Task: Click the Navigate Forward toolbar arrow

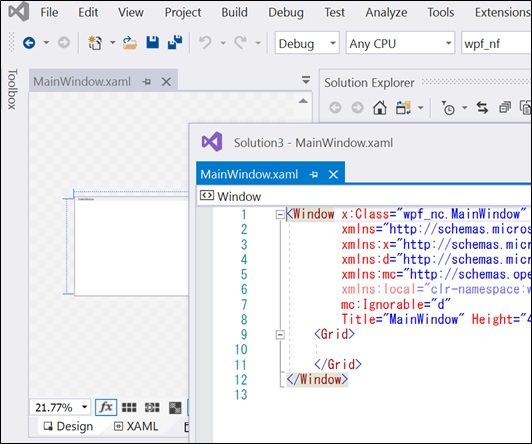Action: tap(64, 43)
